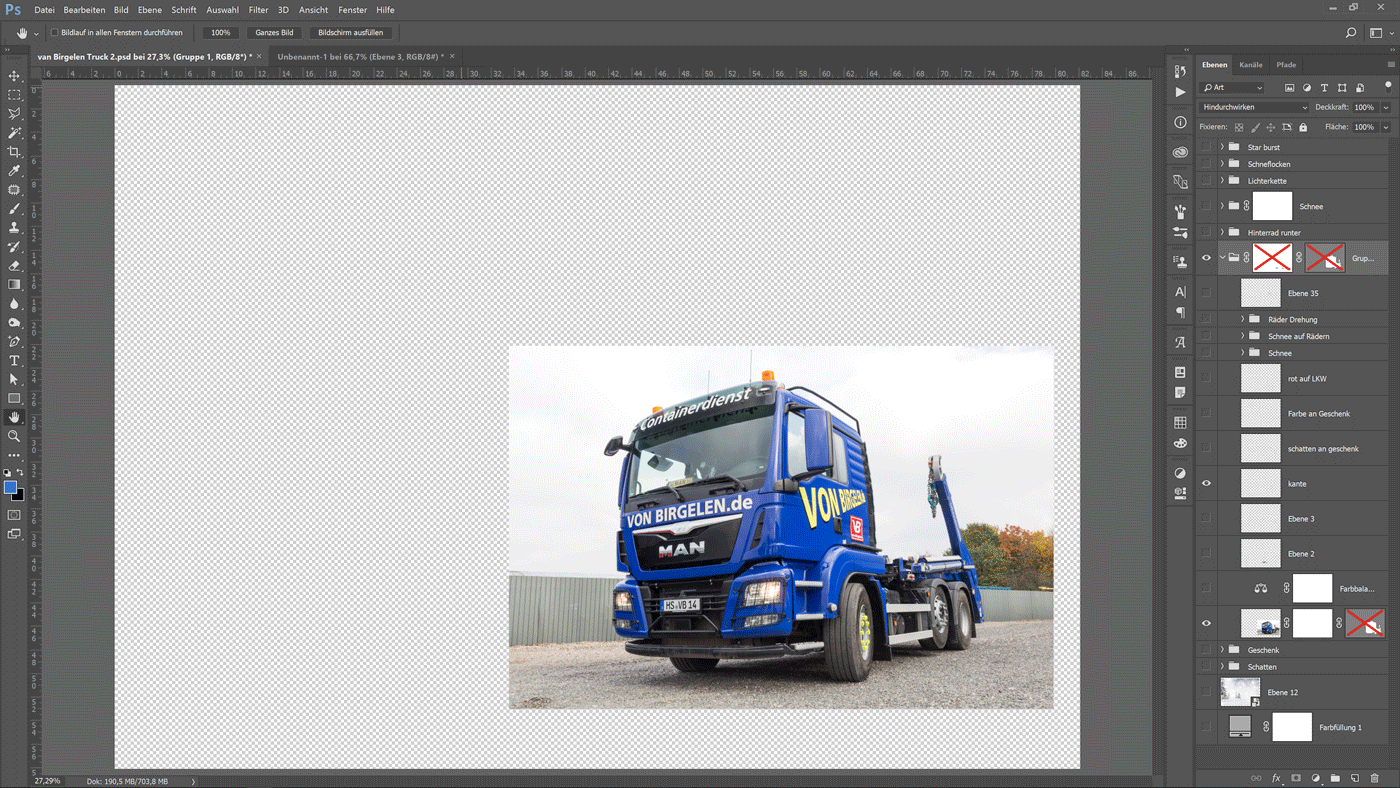Open the History panel icon
The image size is (1400, 788).
tap(1180, 71)
